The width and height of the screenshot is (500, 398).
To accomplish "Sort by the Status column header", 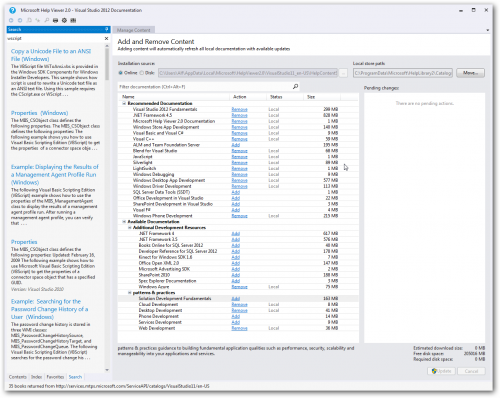I will pyautogui.click(x=276, y=97).
